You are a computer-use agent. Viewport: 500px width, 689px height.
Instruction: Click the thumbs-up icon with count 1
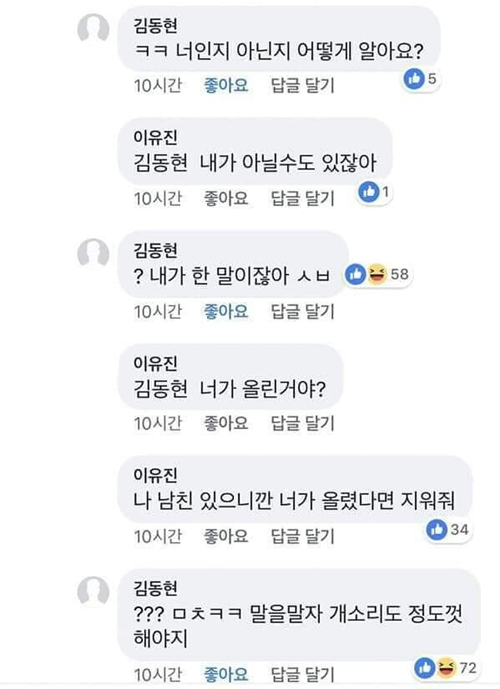click(x=369, y=192)
